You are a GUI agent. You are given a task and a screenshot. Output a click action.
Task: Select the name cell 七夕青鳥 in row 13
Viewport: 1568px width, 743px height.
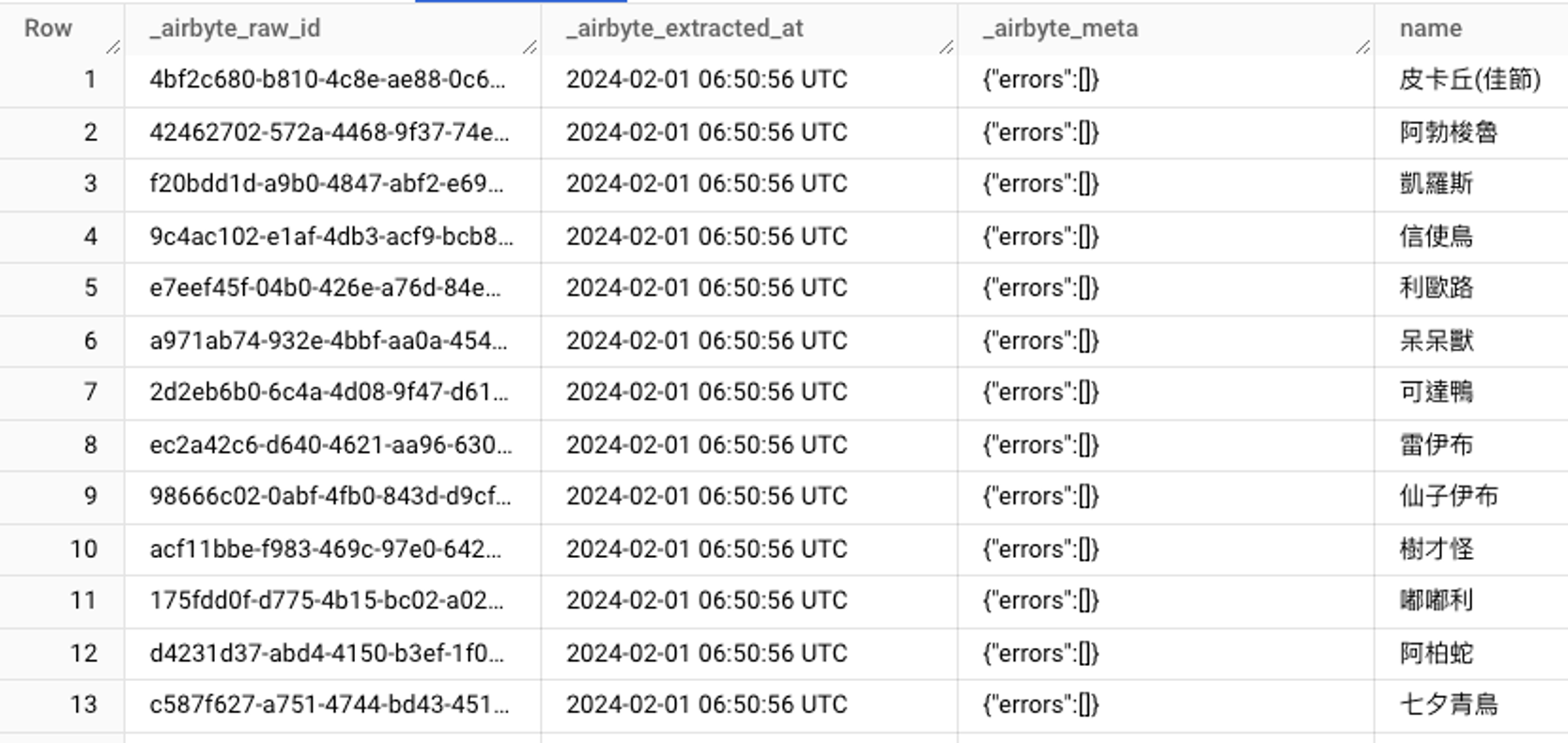tap(1448, 704)
